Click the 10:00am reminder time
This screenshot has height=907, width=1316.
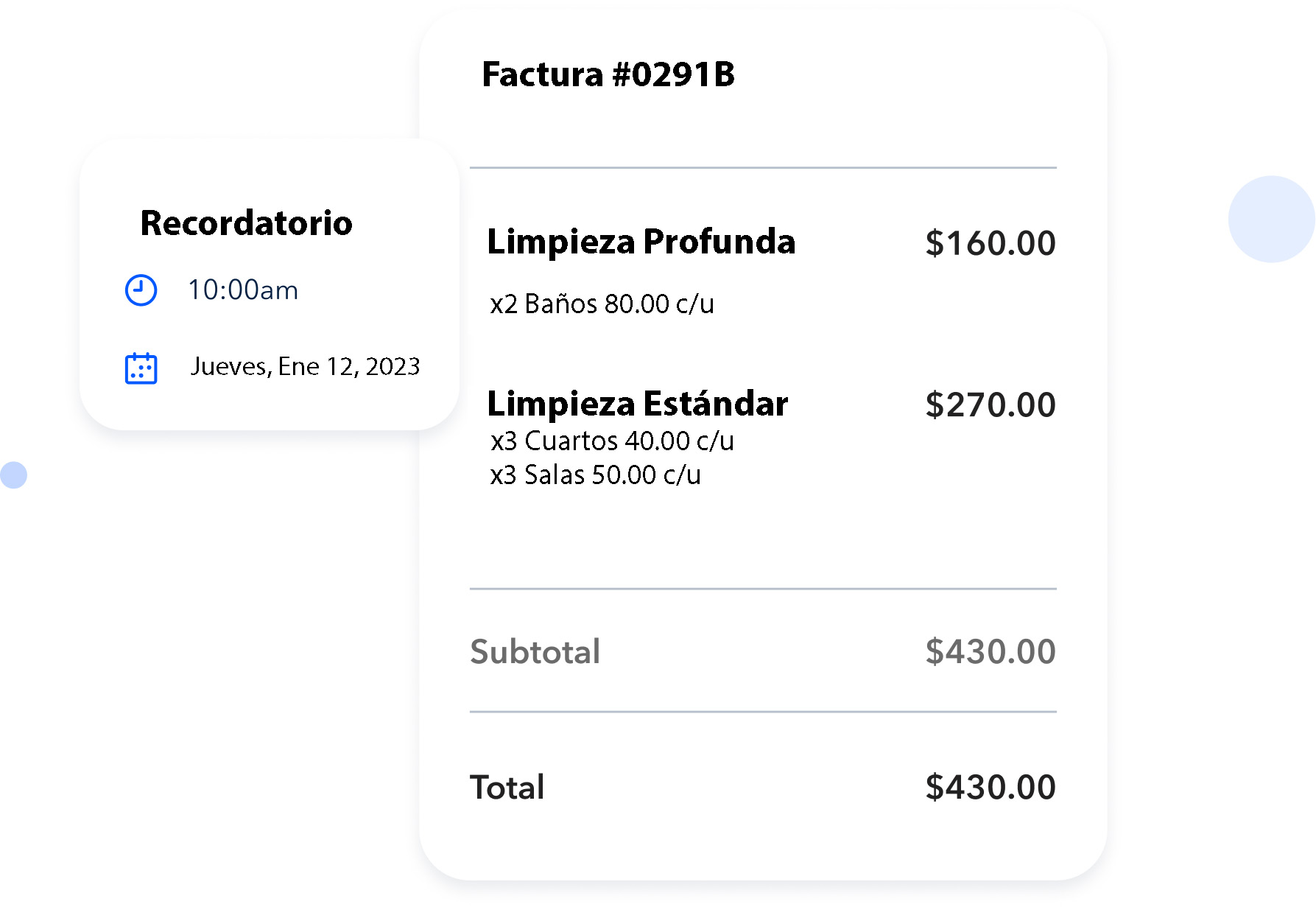pyautogui.click(x=243, y=290)
